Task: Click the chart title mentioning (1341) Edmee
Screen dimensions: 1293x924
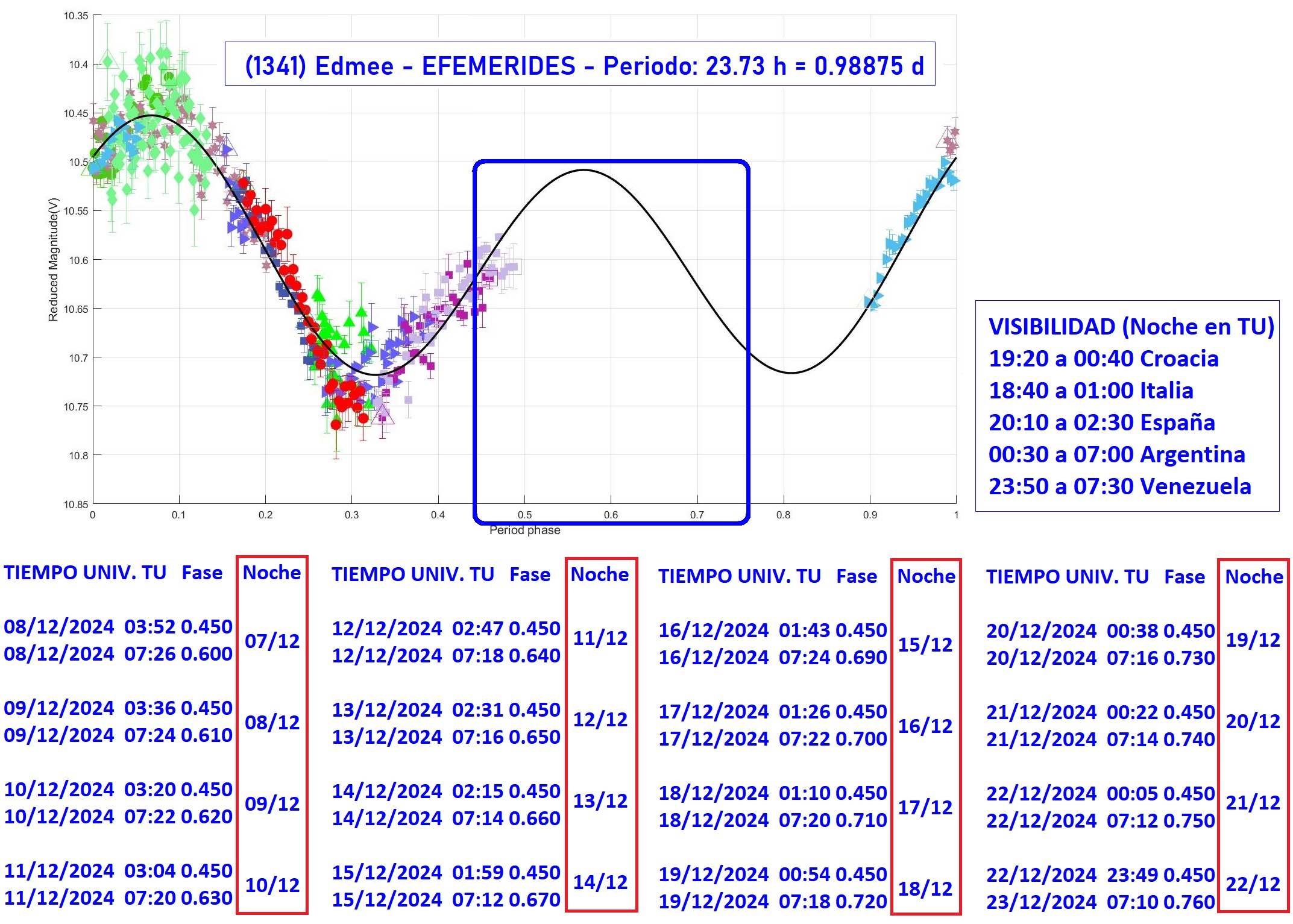Action: (x=584, y=65)
